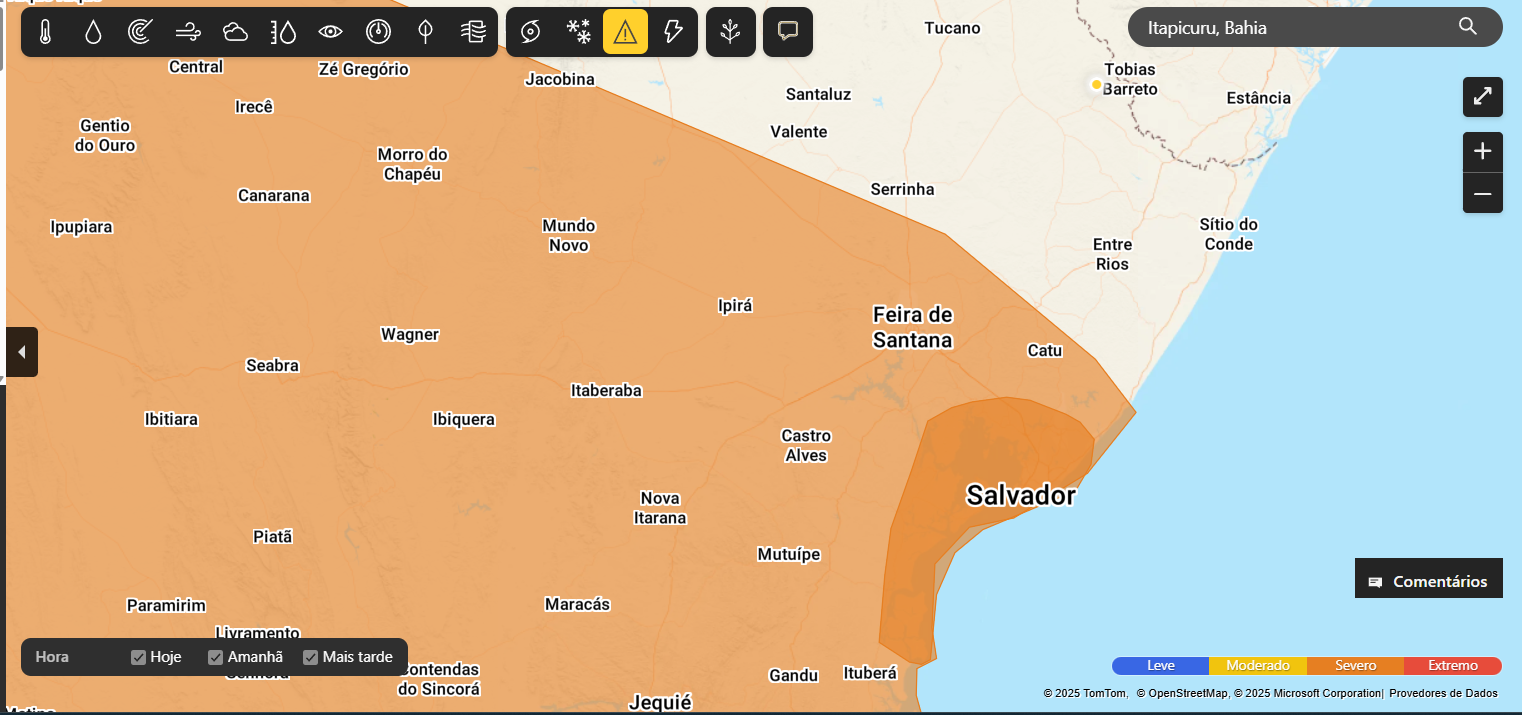Zoom in with the plus button
1522x715 pixels.
1482,152
